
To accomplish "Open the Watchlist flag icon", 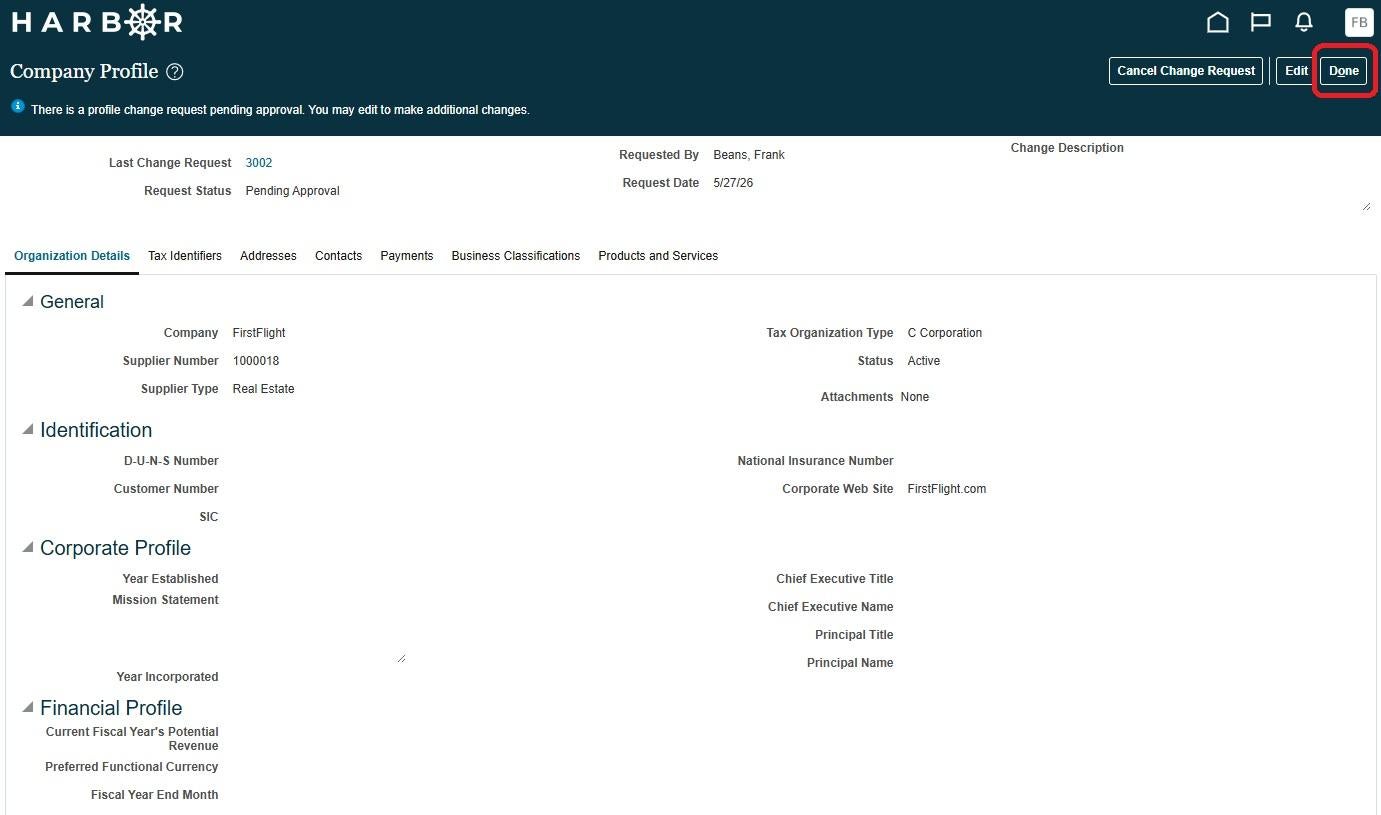I will pyautogui.click(x=1261, y=22).
